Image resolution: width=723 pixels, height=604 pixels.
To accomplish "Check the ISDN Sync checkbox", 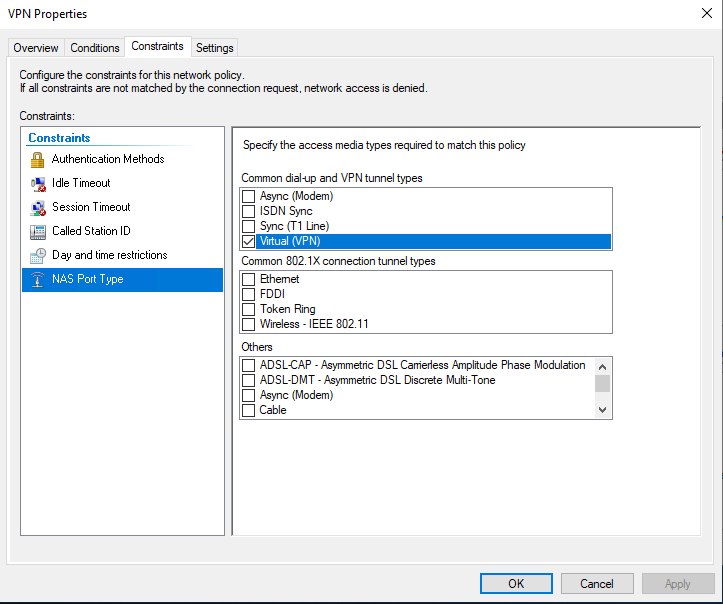I will (x=249, y=211).
